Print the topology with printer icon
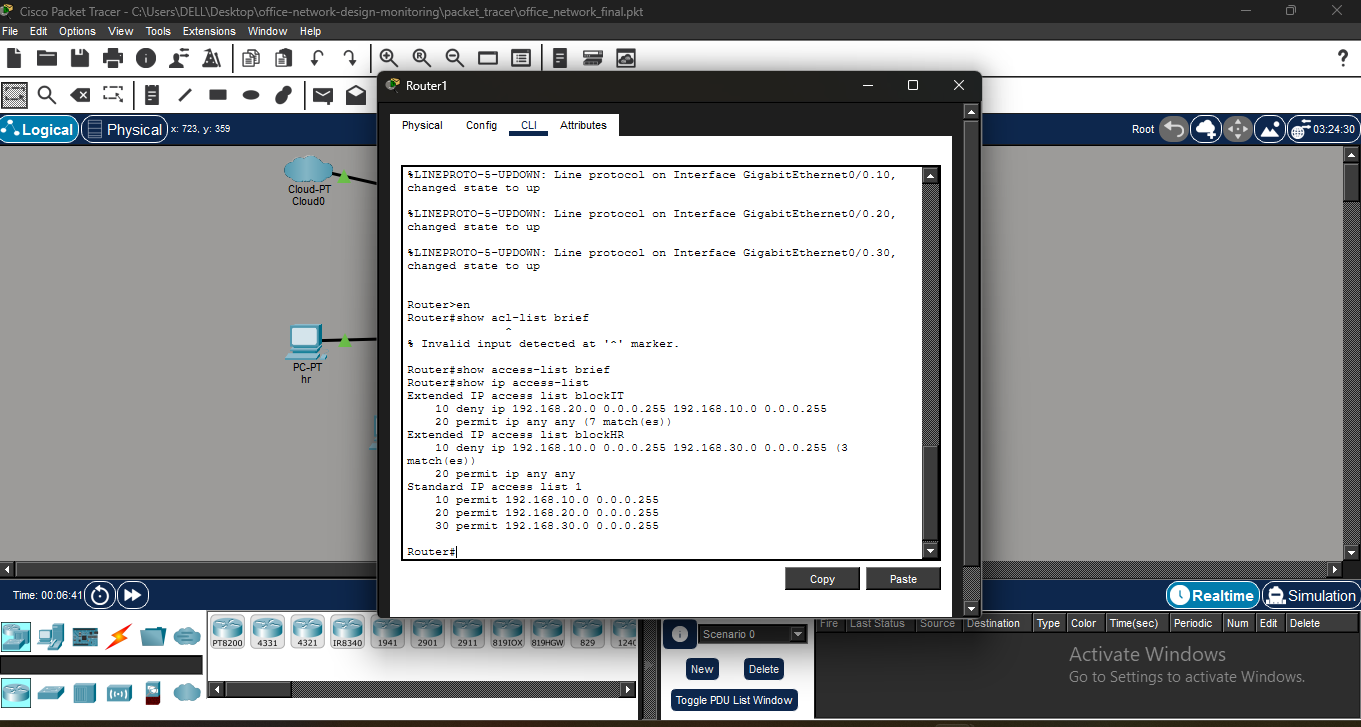Viewport: 1361px width, 727px height. click(113, 58)
